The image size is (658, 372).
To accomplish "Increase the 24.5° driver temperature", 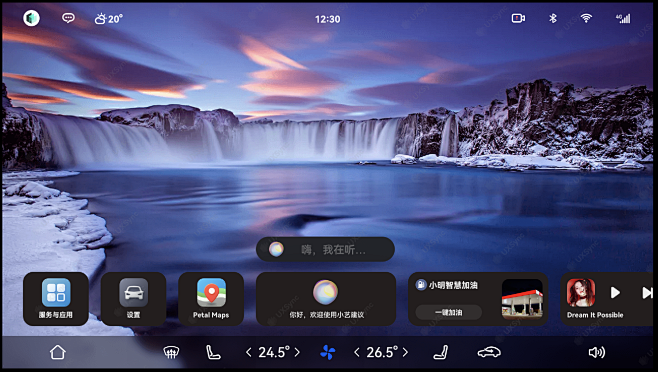I will point(297,352).
